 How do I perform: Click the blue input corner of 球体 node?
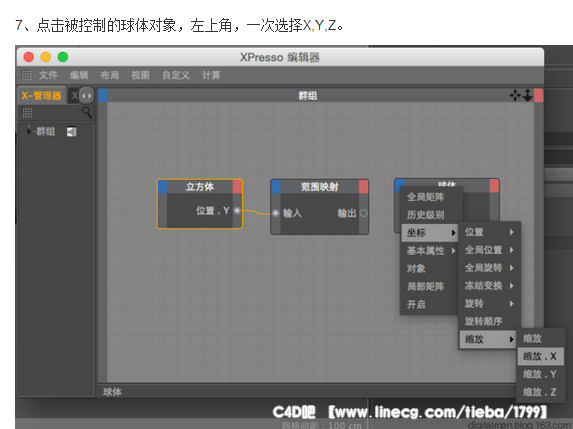pyautogui.click(x=400, y=183)
